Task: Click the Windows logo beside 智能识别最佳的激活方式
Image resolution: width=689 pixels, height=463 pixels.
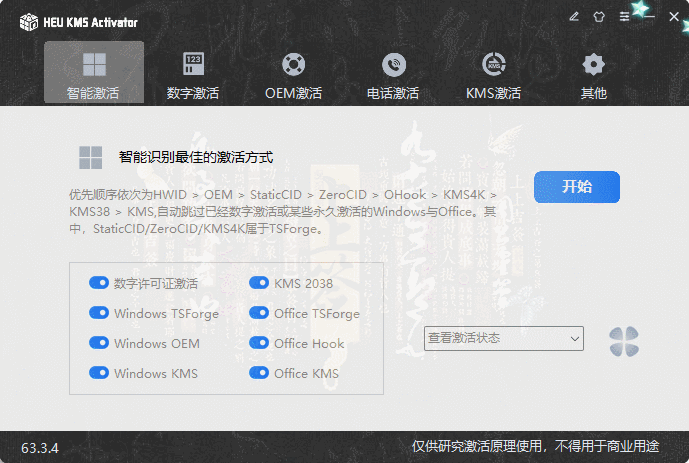Action: (91, 158)
